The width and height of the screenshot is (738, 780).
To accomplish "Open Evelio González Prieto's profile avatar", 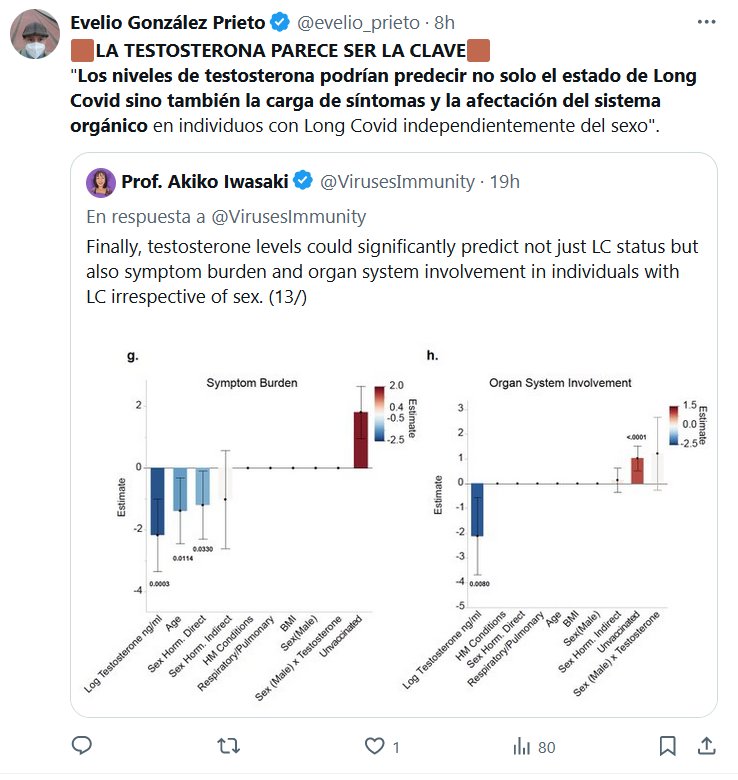I will [36, 35].
